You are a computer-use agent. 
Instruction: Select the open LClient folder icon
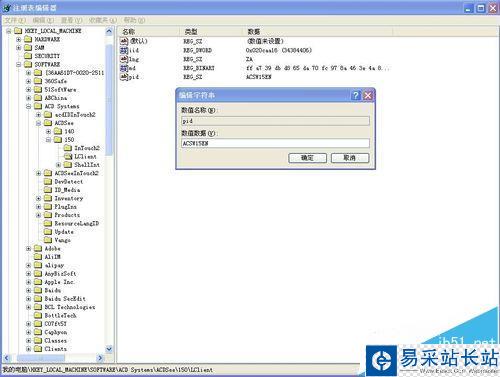click(x=68, y=156)
